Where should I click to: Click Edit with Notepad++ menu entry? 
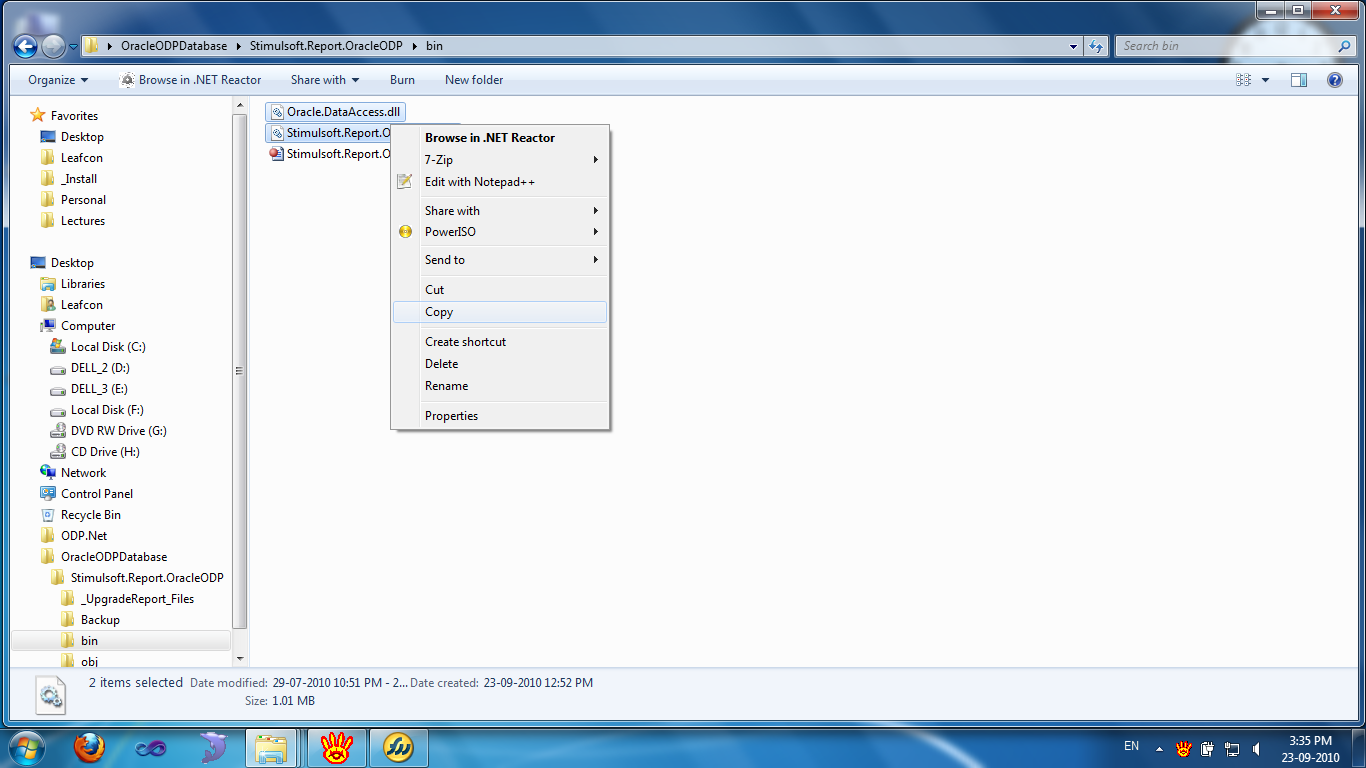click(500, 182)
